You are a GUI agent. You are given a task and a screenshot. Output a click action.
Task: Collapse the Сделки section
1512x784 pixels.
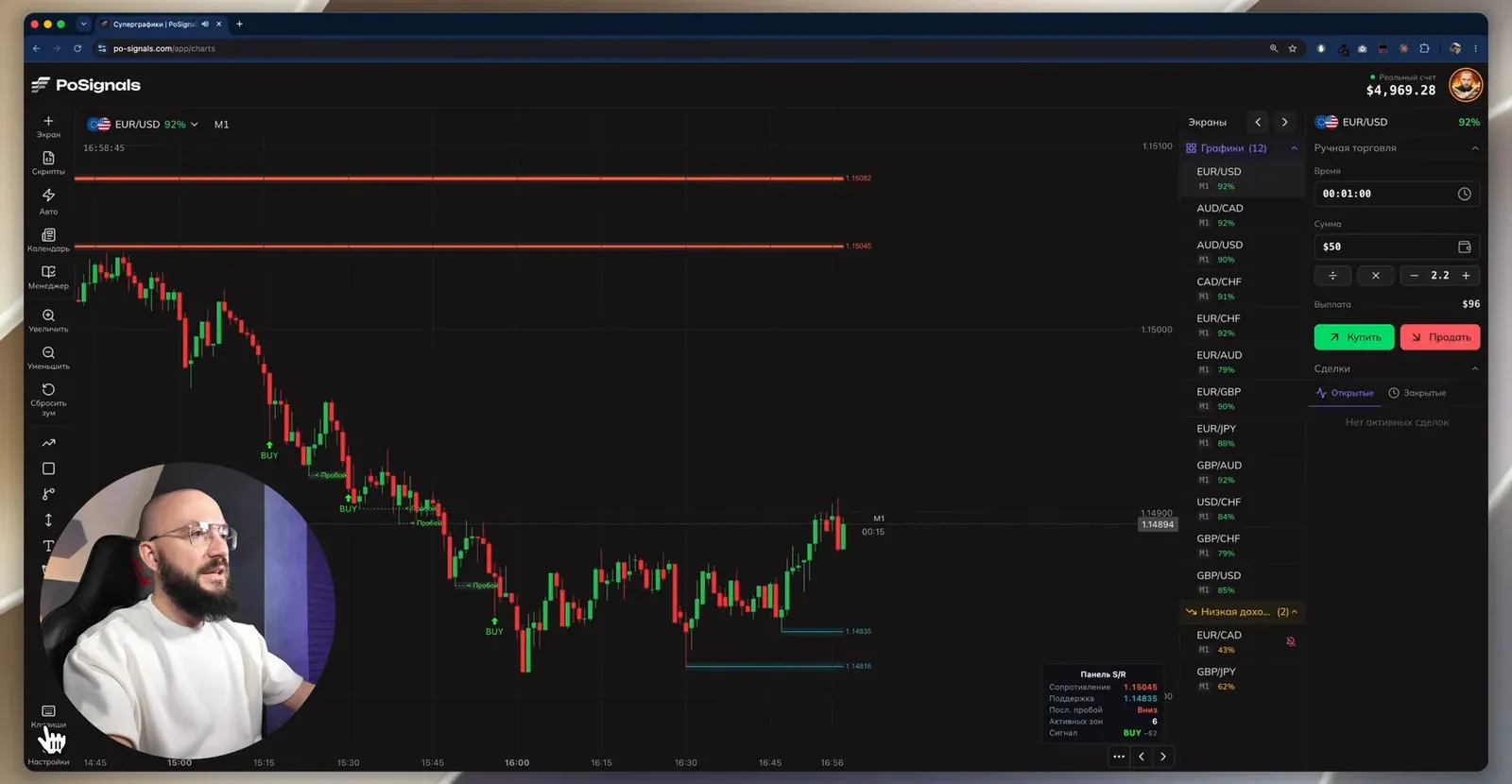pos(1475,368)
